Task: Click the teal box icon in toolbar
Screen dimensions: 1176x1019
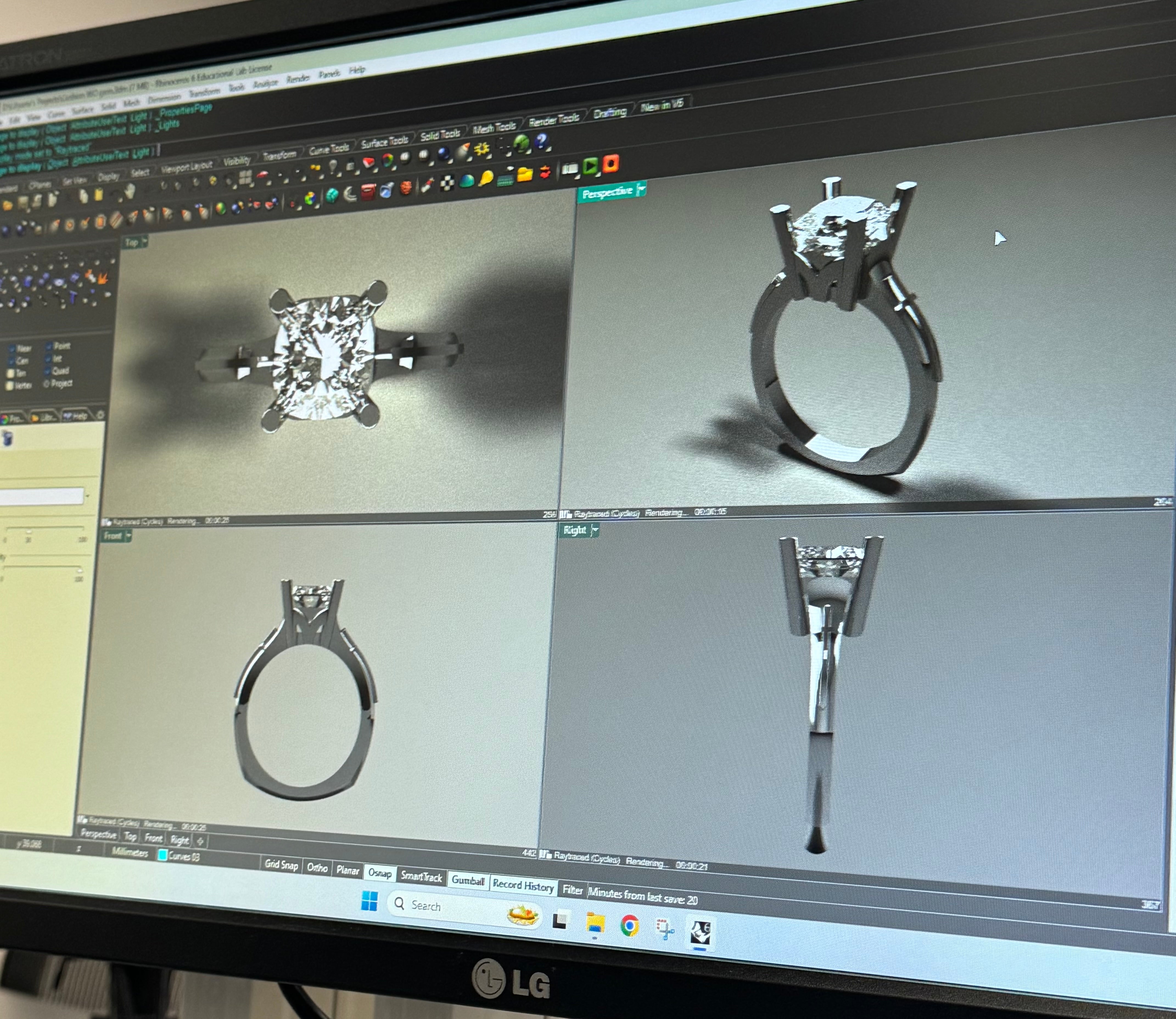Action: point(332,195)
